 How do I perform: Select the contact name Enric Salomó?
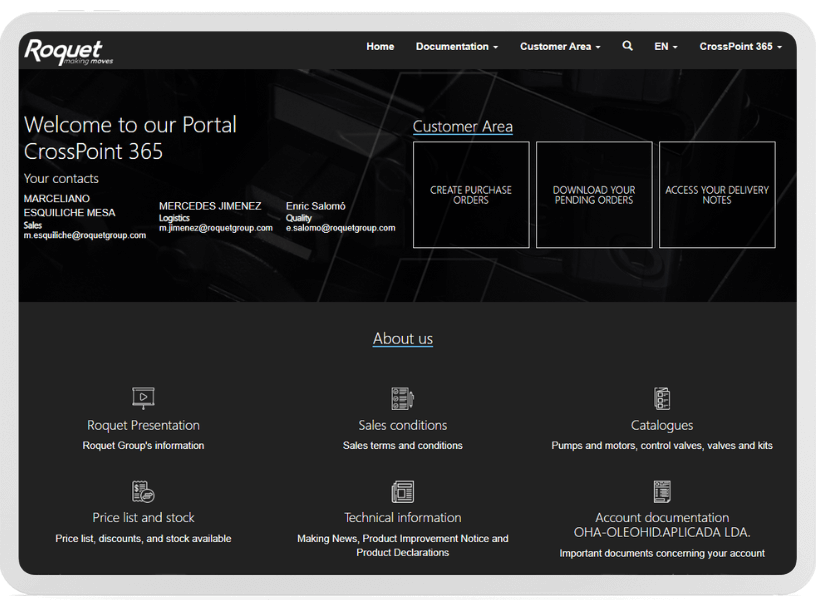point(315,206)
